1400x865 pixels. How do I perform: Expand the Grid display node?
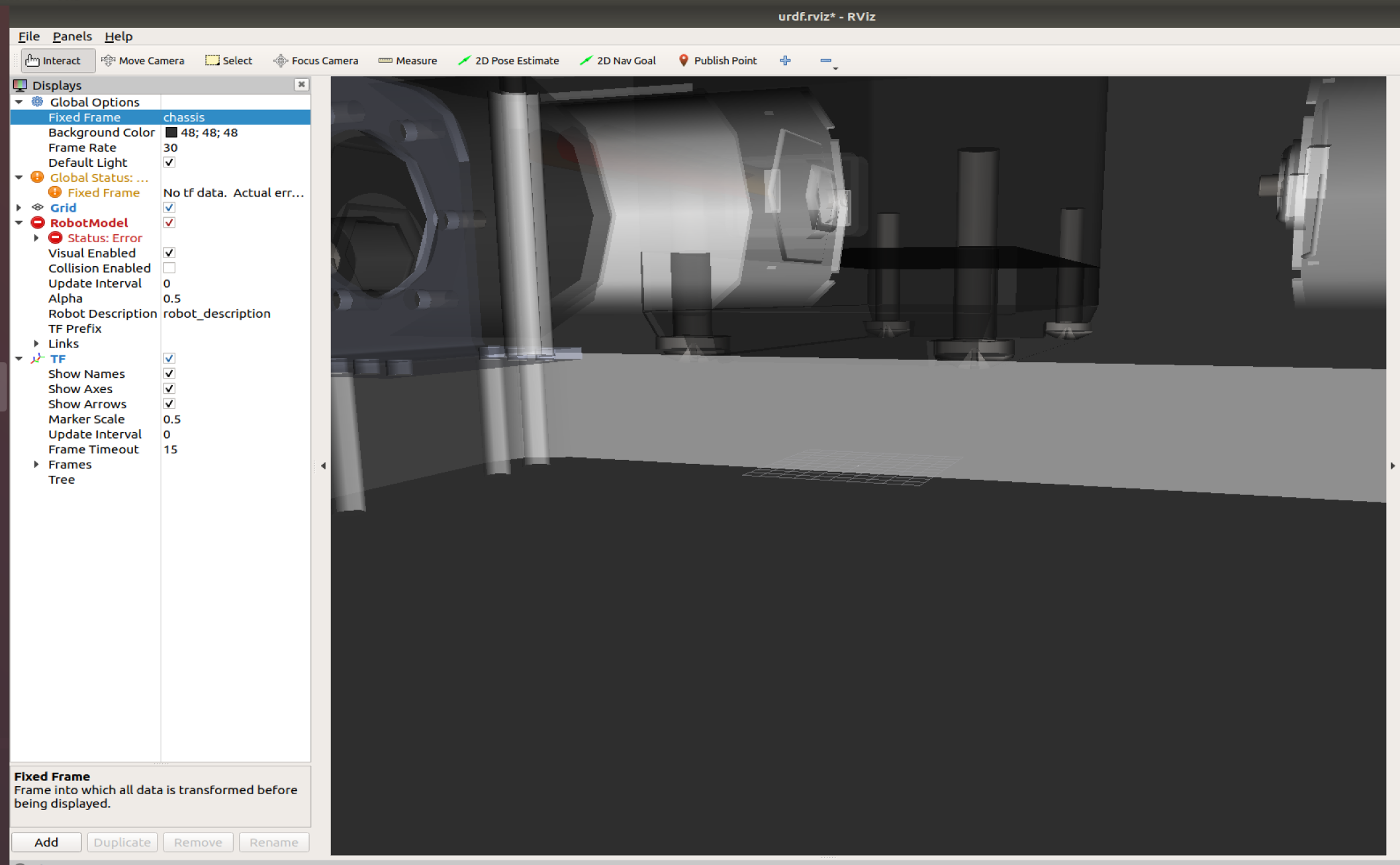[19, 207]
